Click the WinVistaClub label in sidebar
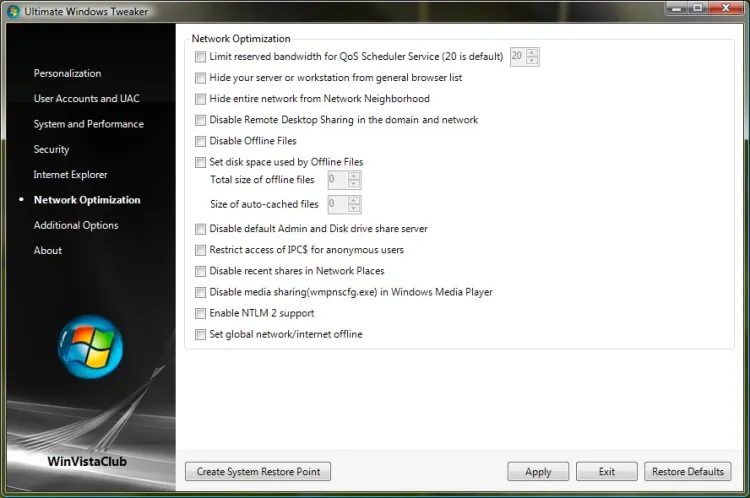Viewport: 750px width, 498px height. pyautogui.click(x=87, y=462)
